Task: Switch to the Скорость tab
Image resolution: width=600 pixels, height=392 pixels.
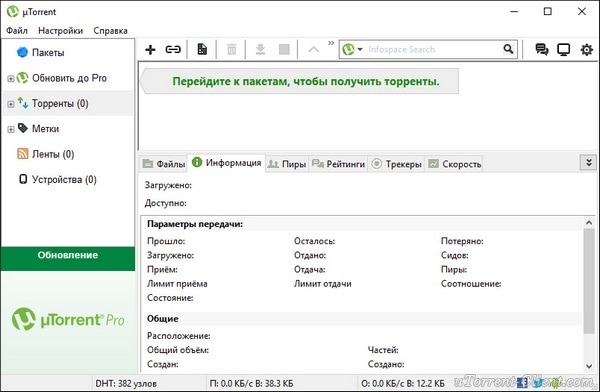Action: click(454, 164)
